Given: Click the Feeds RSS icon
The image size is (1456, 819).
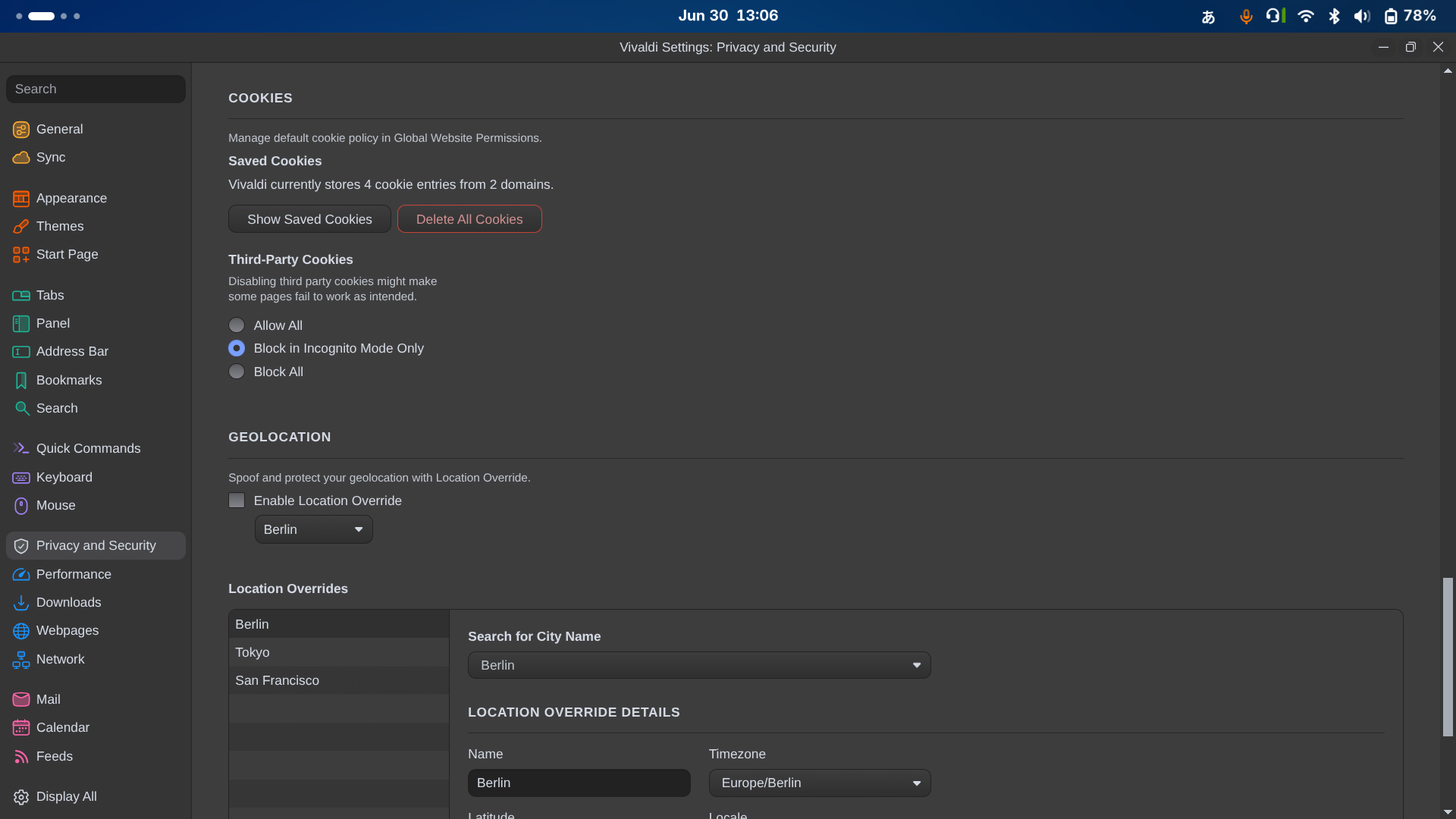Looking at the screenshot, I should tap(21, 757).
